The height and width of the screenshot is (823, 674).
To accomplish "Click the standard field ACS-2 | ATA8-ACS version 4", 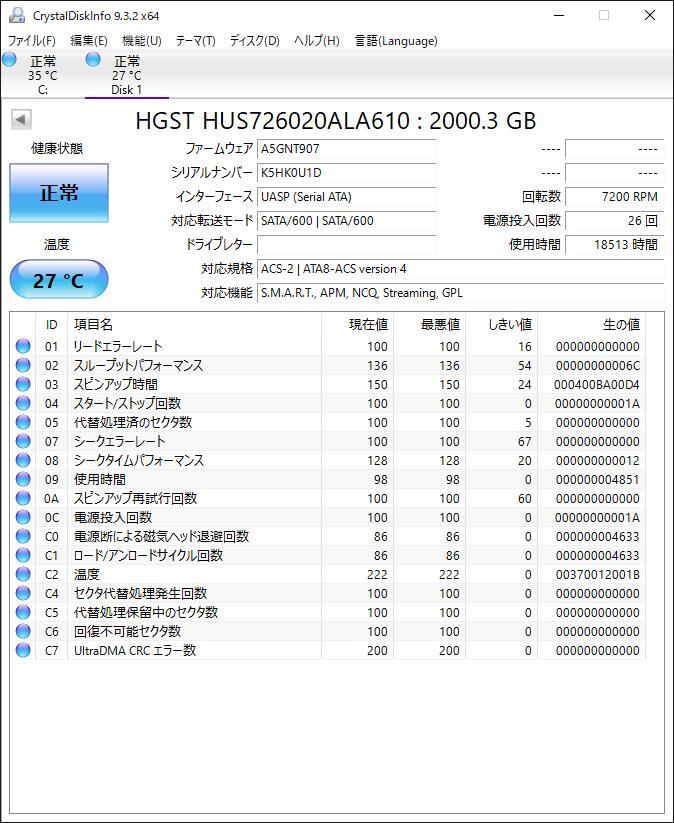I will pos(460,269).
